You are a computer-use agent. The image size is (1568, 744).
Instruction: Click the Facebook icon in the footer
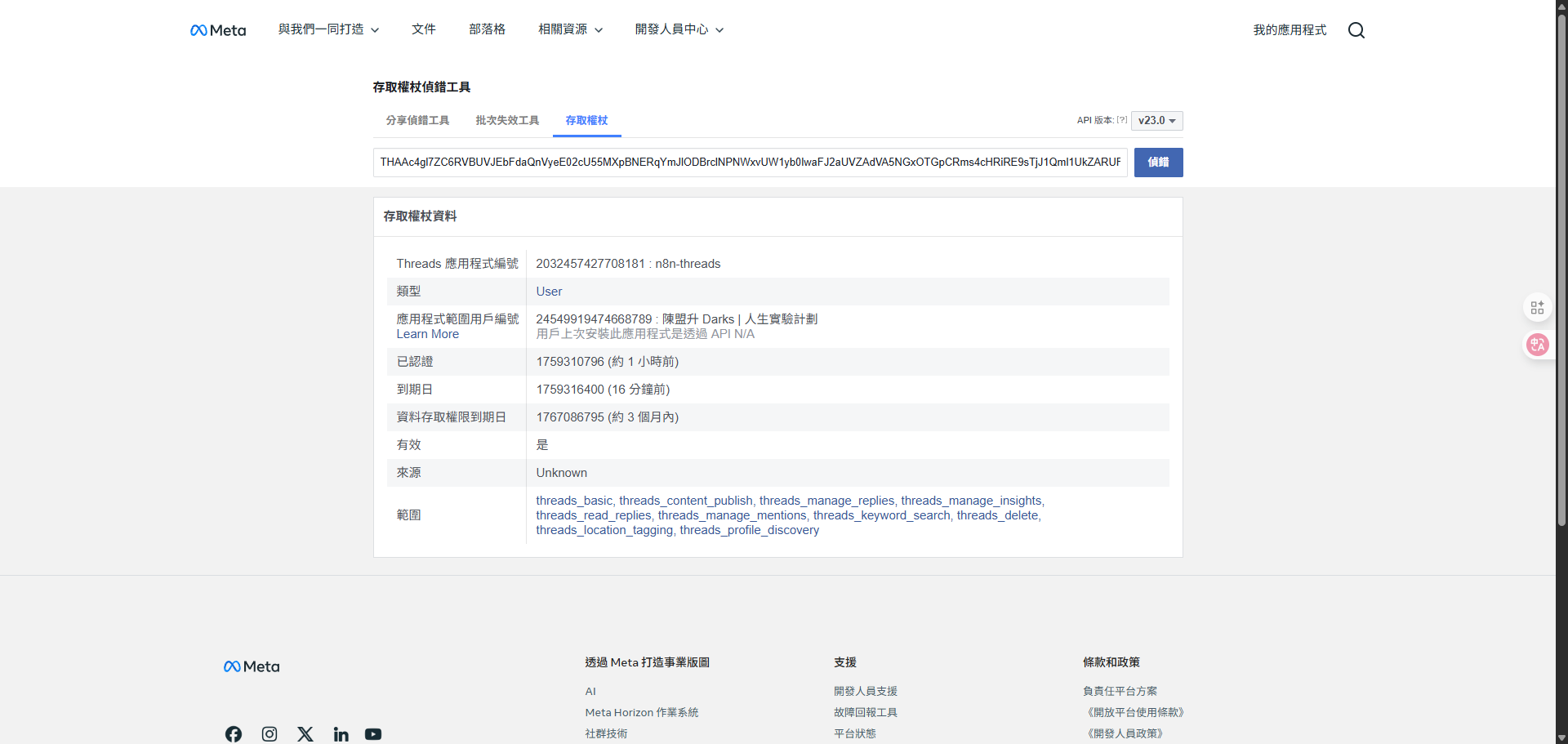(233, 733)
